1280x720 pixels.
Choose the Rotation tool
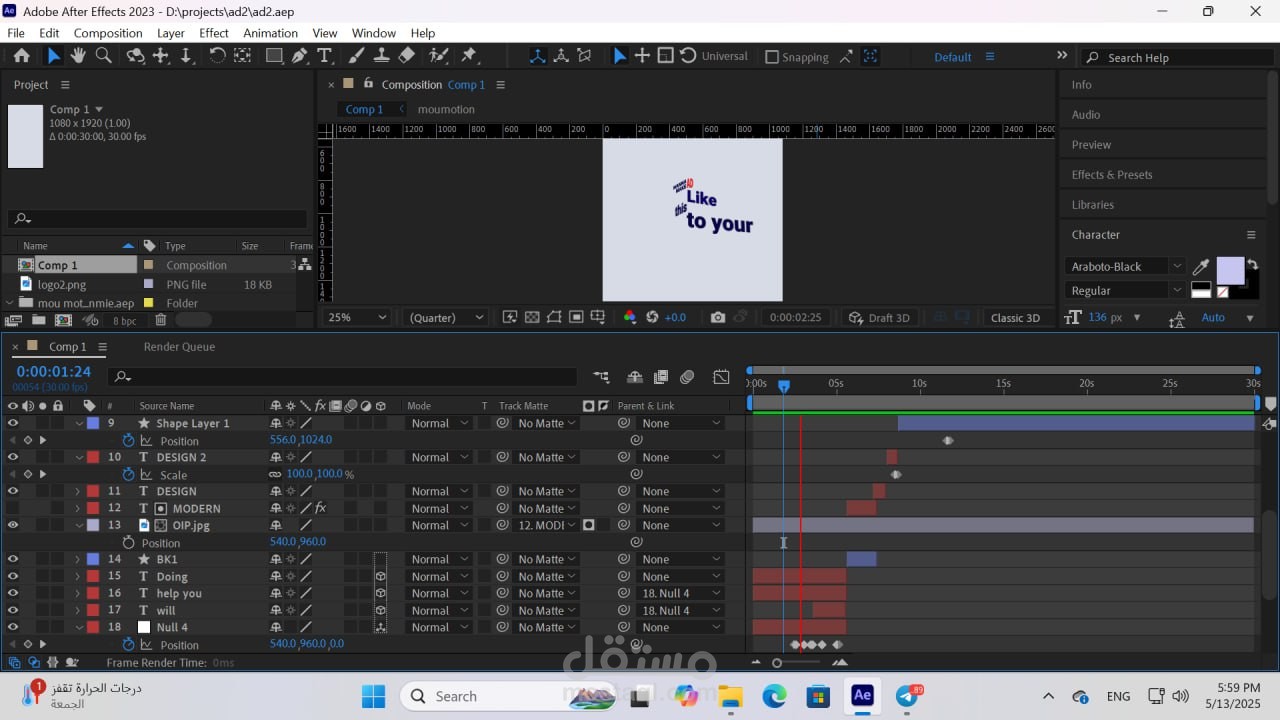(217, 56)
